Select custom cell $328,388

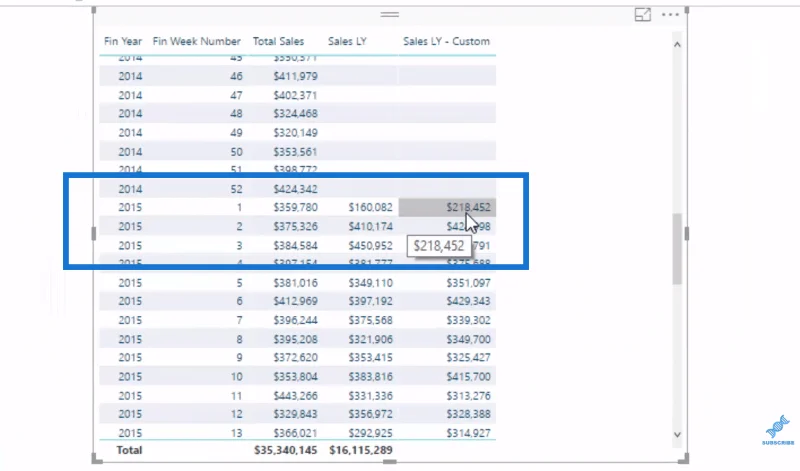(468, 414)
